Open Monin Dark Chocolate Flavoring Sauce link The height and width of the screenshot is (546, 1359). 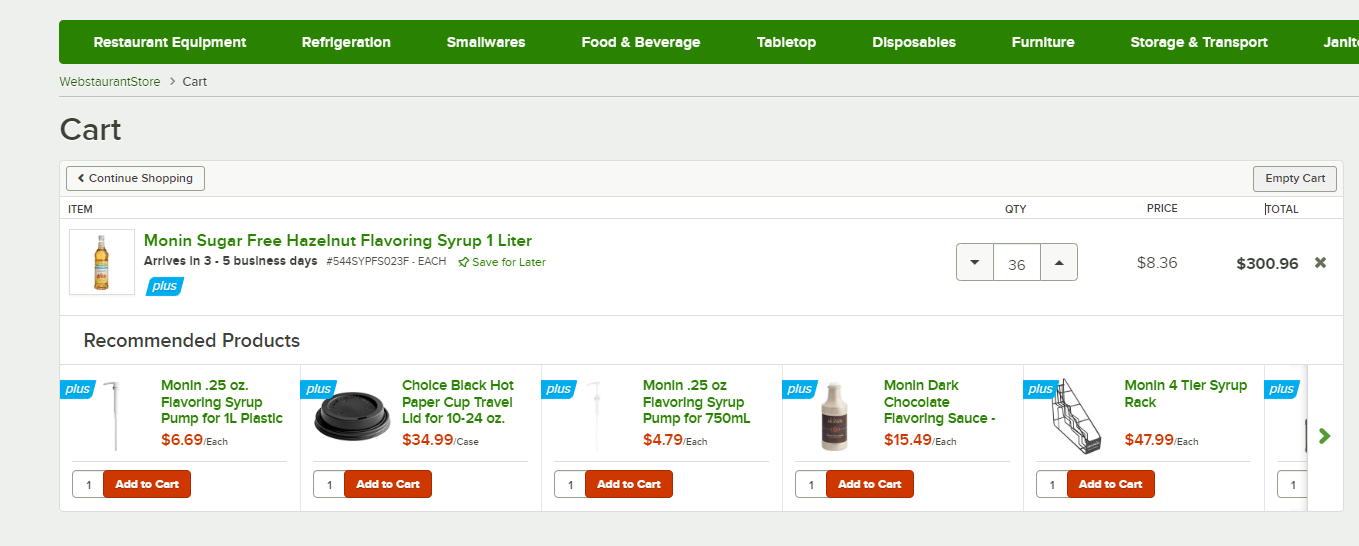point(940,402)
